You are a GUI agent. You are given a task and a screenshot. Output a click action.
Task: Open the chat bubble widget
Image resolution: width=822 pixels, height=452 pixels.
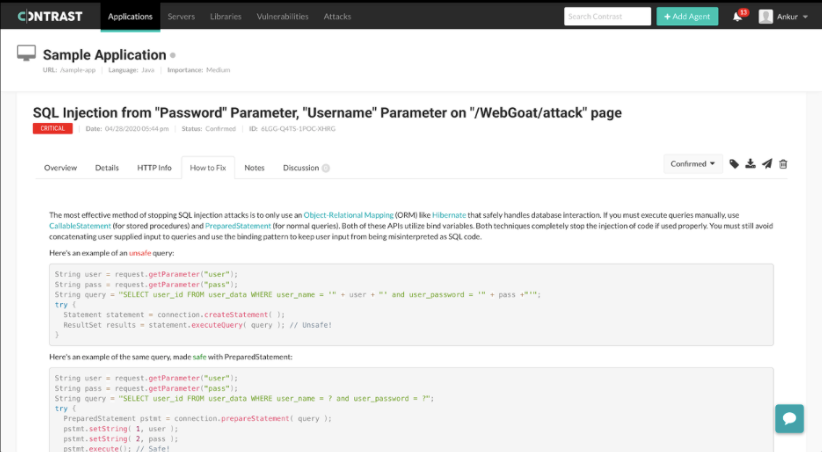click(789, 418)
